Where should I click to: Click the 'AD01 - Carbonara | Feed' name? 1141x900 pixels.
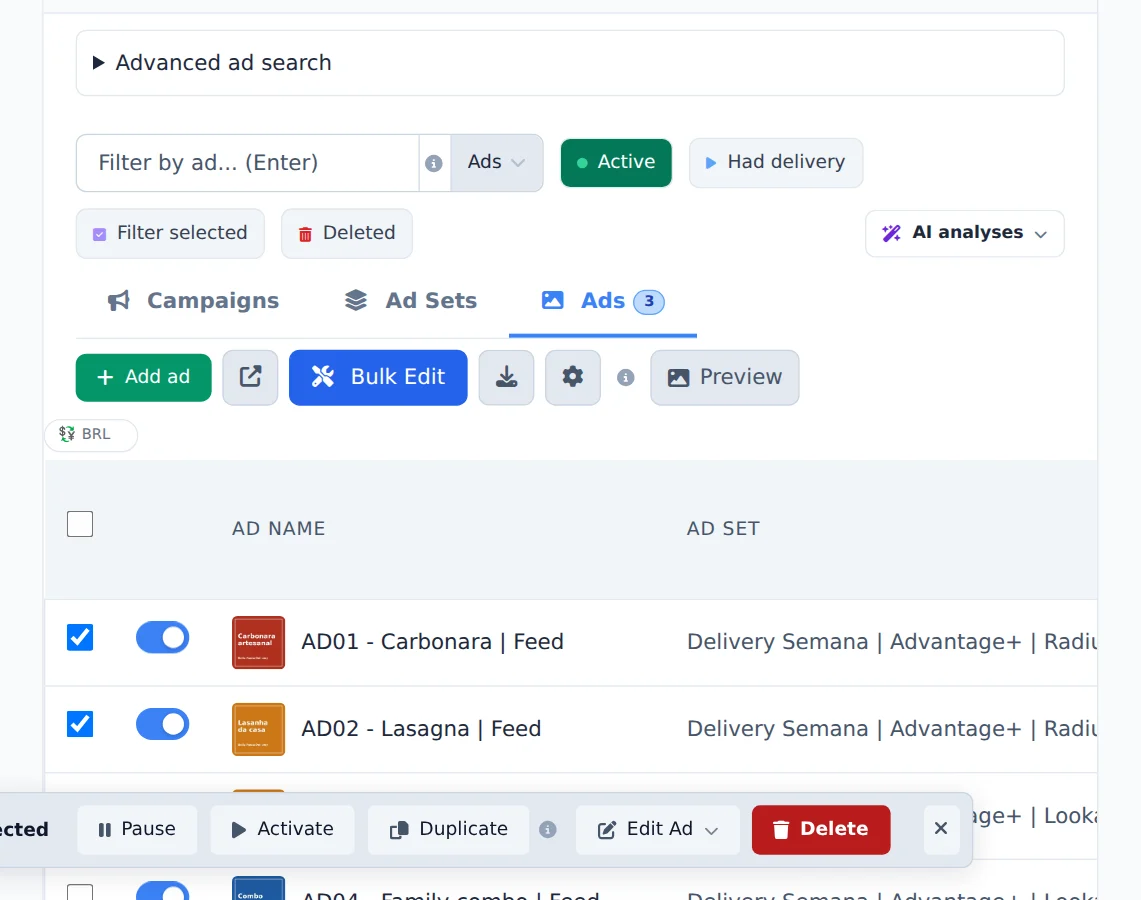tap(432, 642)
